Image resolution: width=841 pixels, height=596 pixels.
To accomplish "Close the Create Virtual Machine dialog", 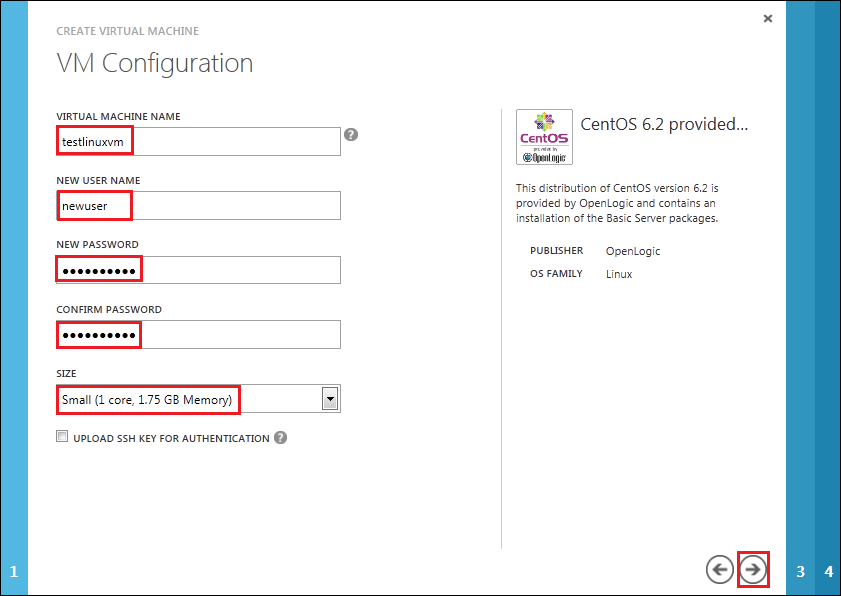I will (768, 18).
